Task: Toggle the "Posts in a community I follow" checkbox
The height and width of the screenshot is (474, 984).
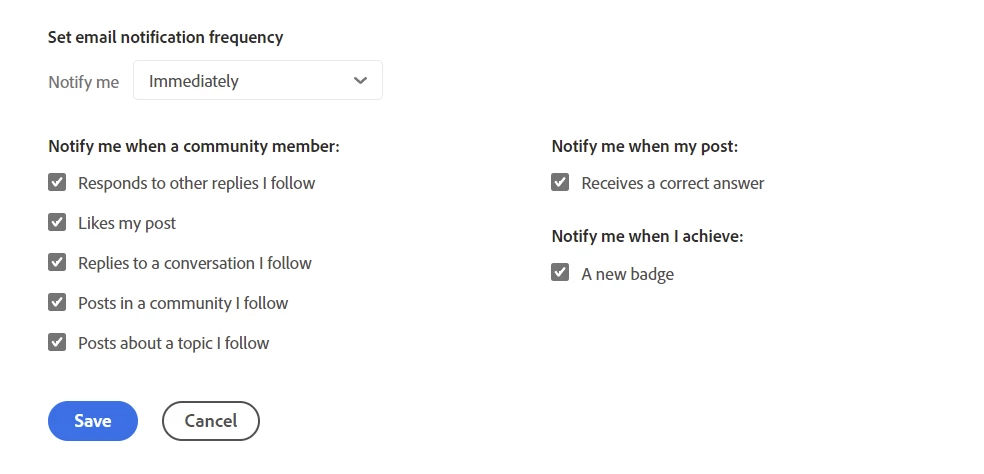Action: click(x=57, y=303)
